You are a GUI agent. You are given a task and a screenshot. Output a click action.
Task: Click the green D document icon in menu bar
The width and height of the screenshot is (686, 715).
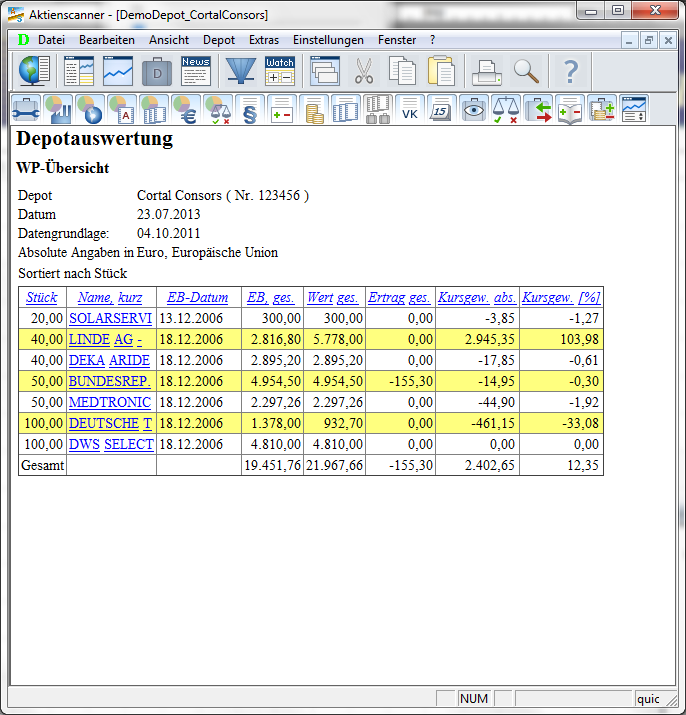pos(23,40)
